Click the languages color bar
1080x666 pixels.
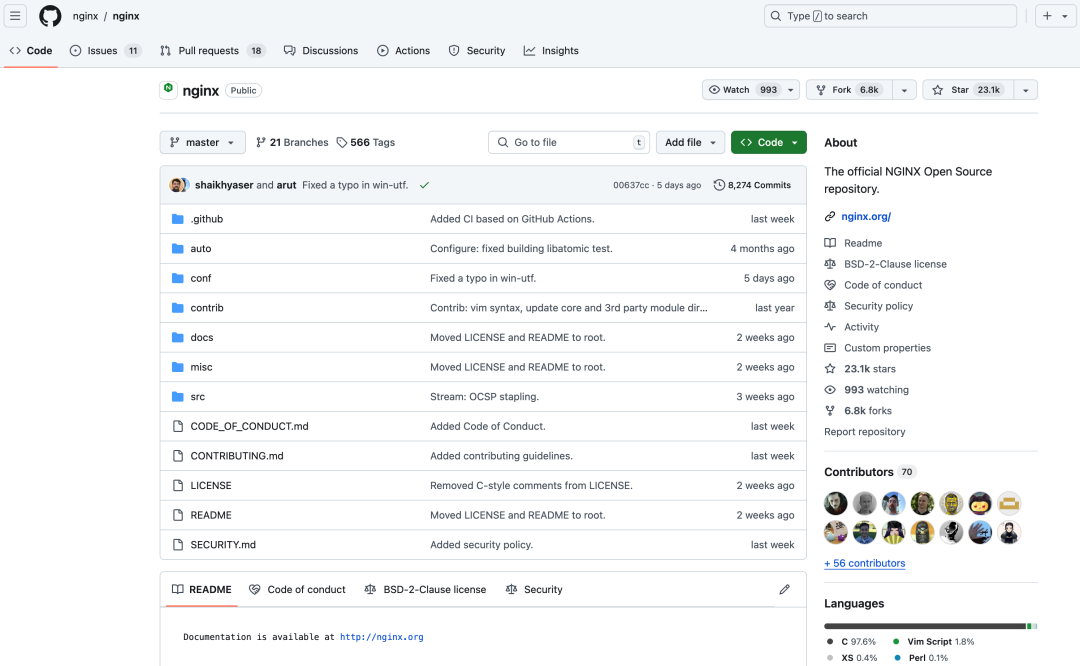point(931,626)
